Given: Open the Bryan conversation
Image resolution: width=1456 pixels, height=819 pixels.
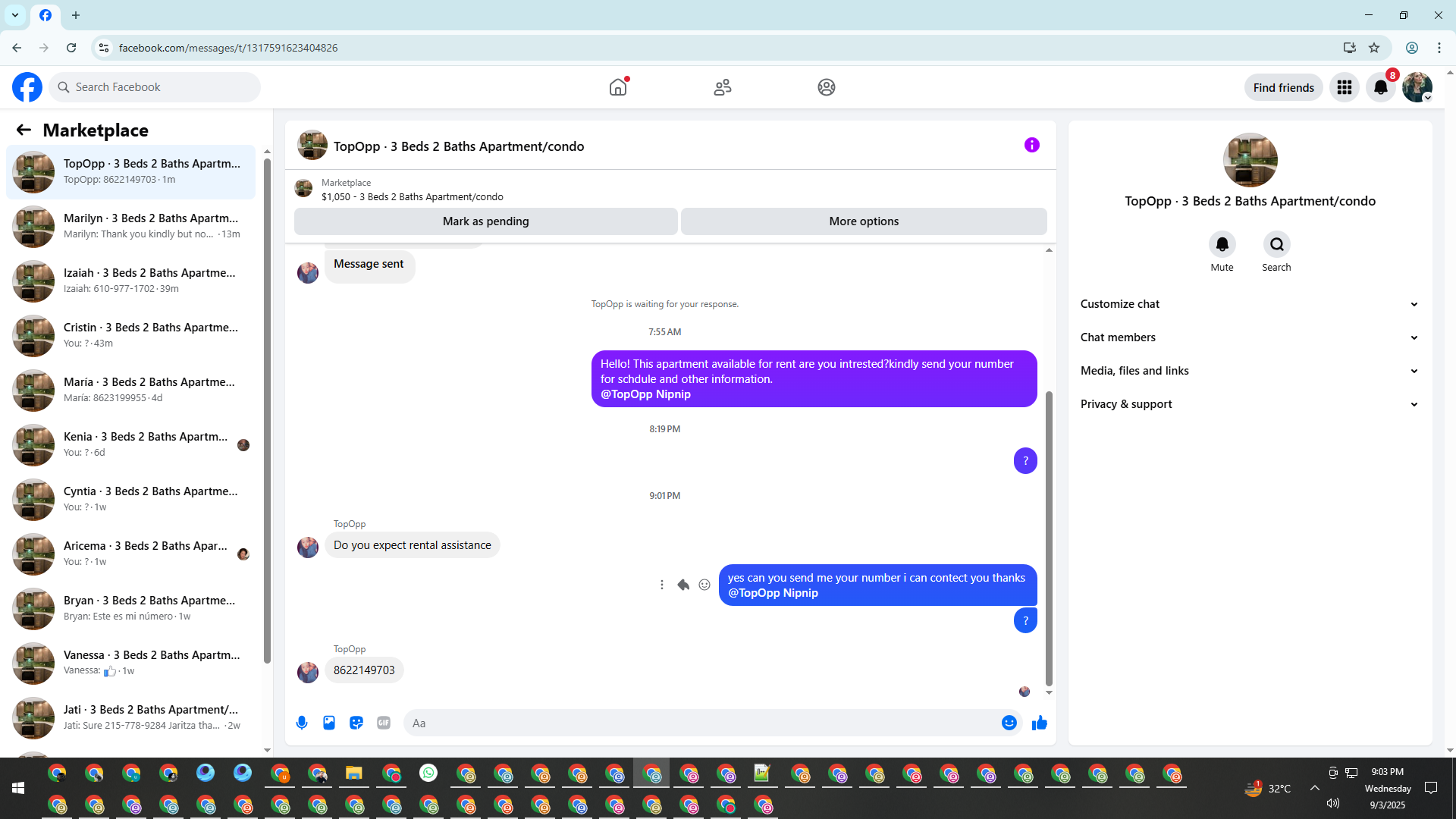Looking at the screenshot, I should point(131,608).
